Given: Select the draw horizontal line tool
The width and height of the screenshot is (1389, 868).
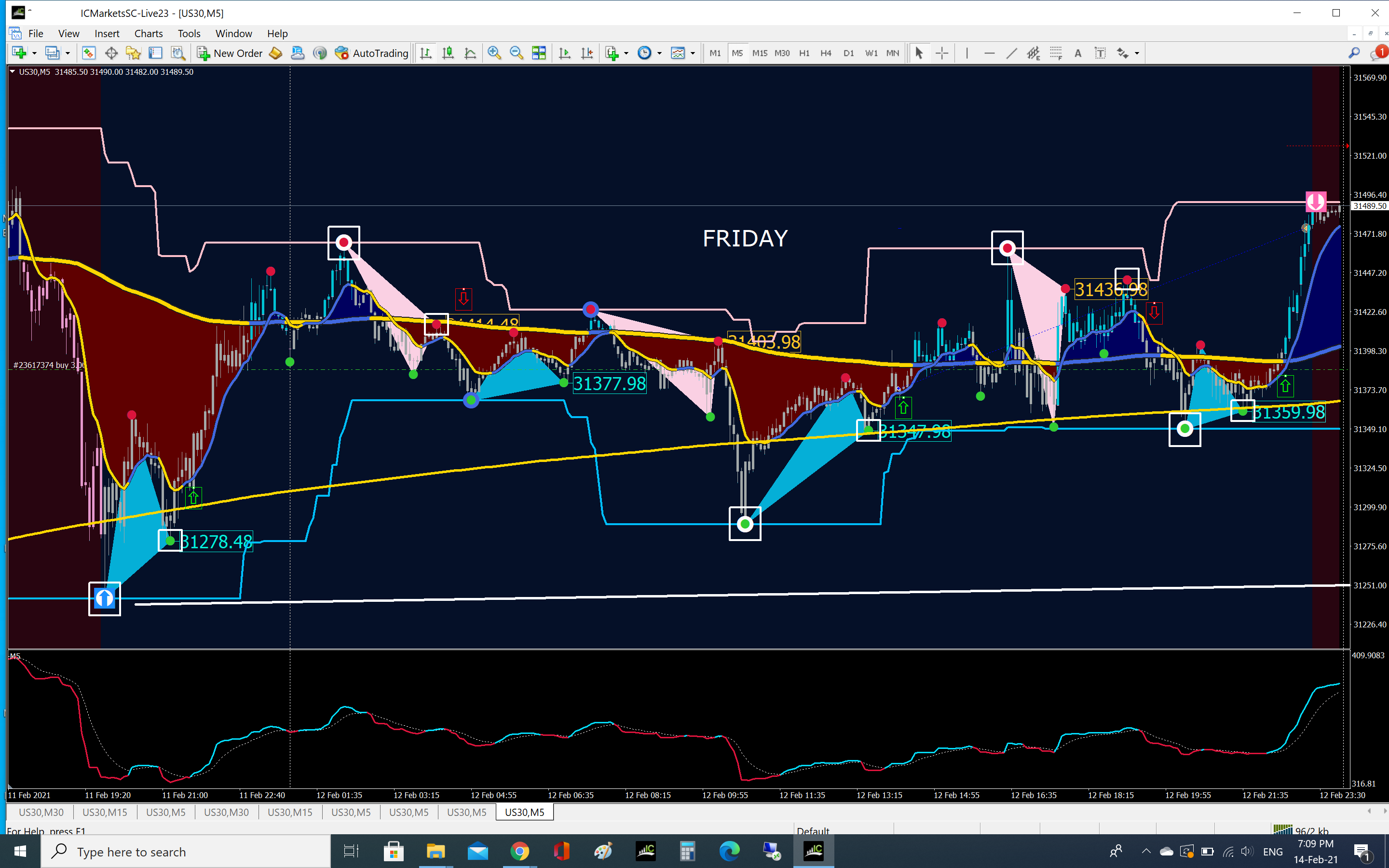Looking at the screenshot, I should pos(989,53).
